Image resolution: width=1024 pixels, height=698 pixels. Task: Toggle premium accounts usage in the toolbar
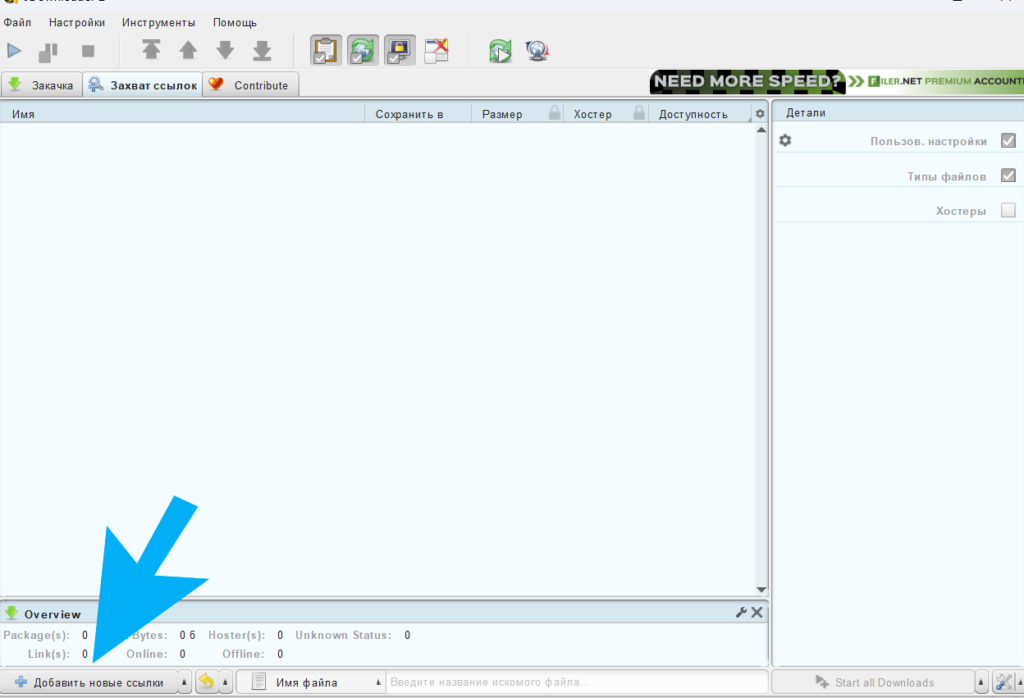(x=400, y=50)
